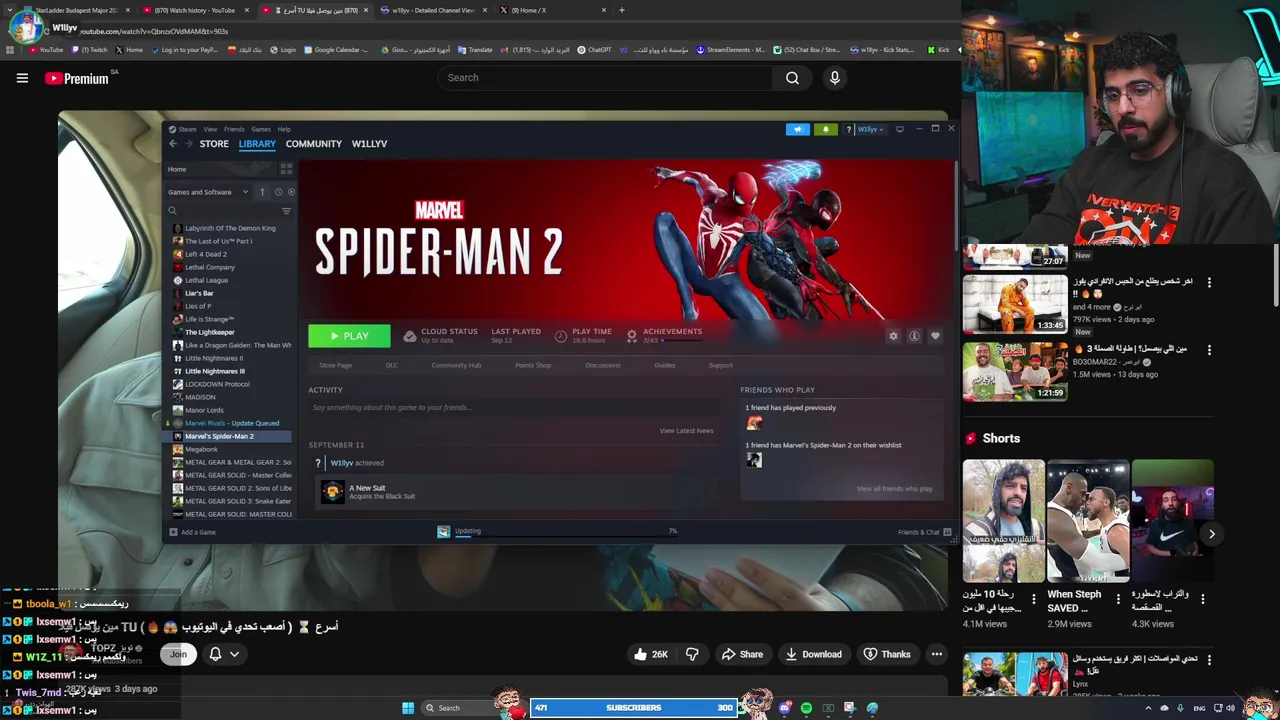The width and height of the screenshot is (1280, 720).
Task: Click the YouTube Premium logo
Action: click(77, 78)
